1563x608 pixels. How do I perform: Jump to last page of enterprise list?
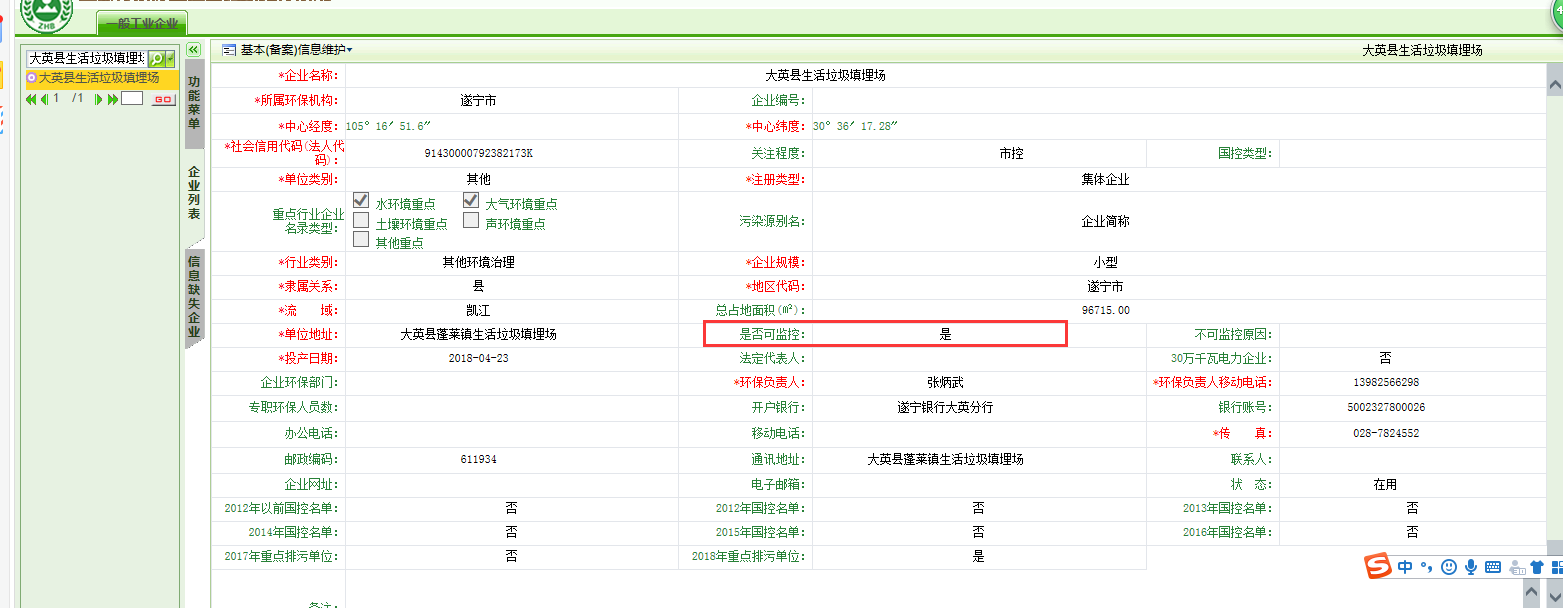[113, 99]
